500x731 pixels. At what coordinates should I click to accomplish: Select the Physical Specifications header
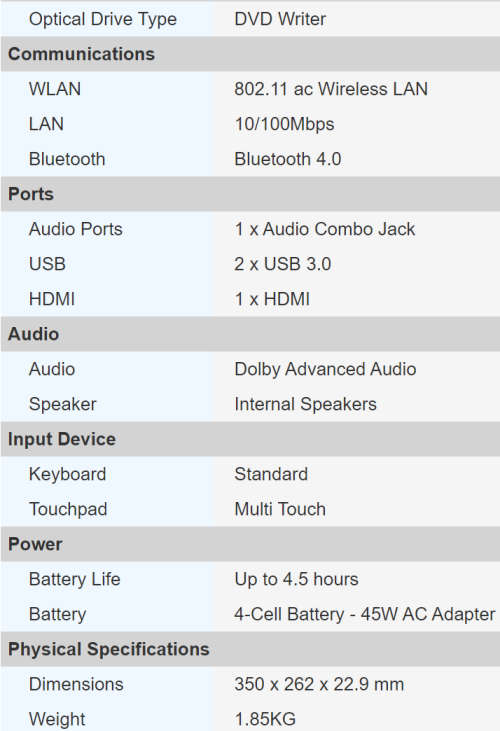[x=250, y=649]
